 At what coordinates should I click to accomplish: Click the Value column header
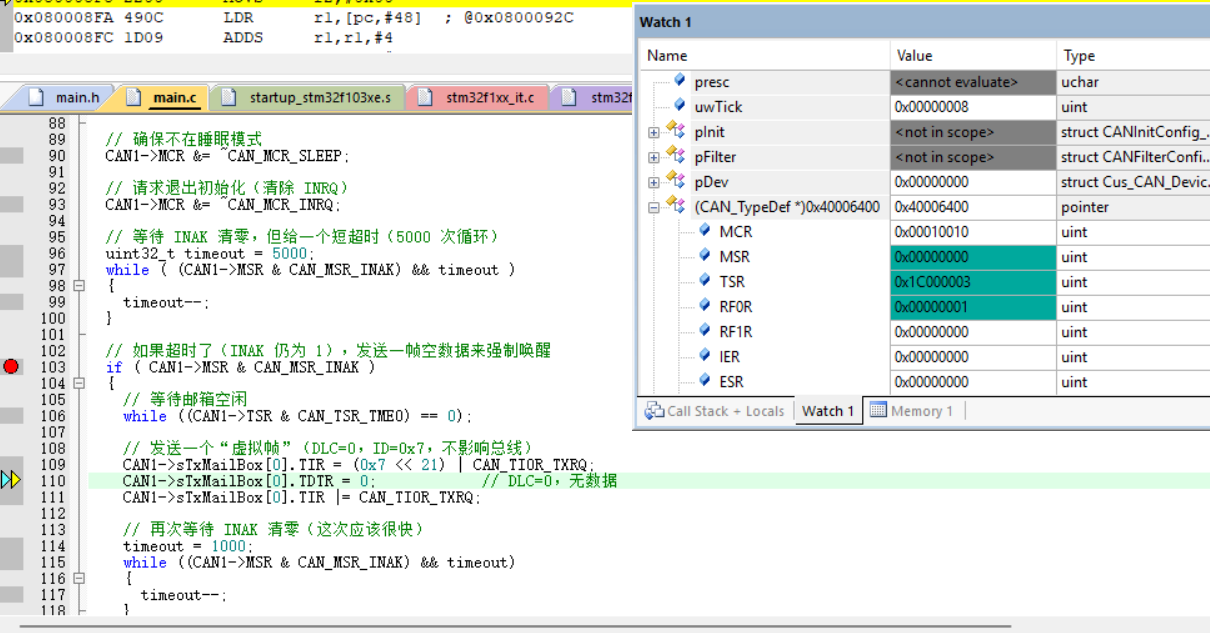coord(973,56)
